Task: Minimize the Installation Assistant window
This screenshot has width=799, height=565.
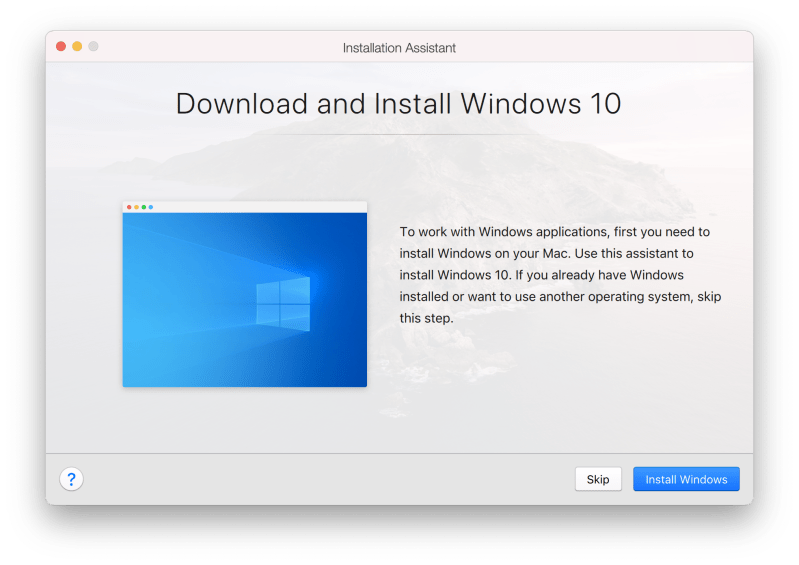Action: click(77, 46)
